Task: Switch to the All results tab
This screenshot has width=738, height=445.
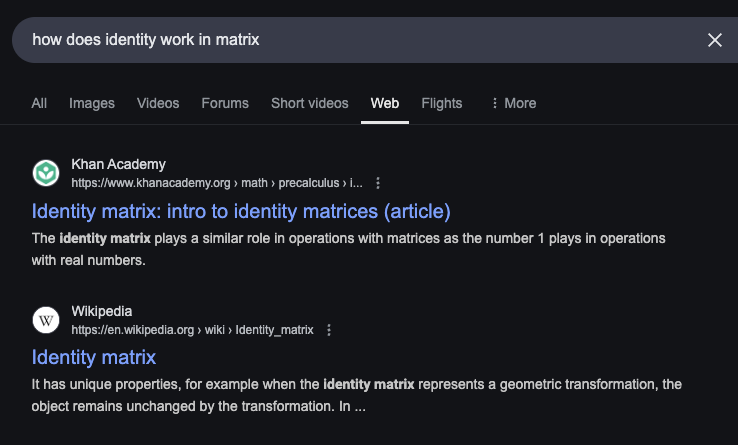Action: tap(39, 103)
